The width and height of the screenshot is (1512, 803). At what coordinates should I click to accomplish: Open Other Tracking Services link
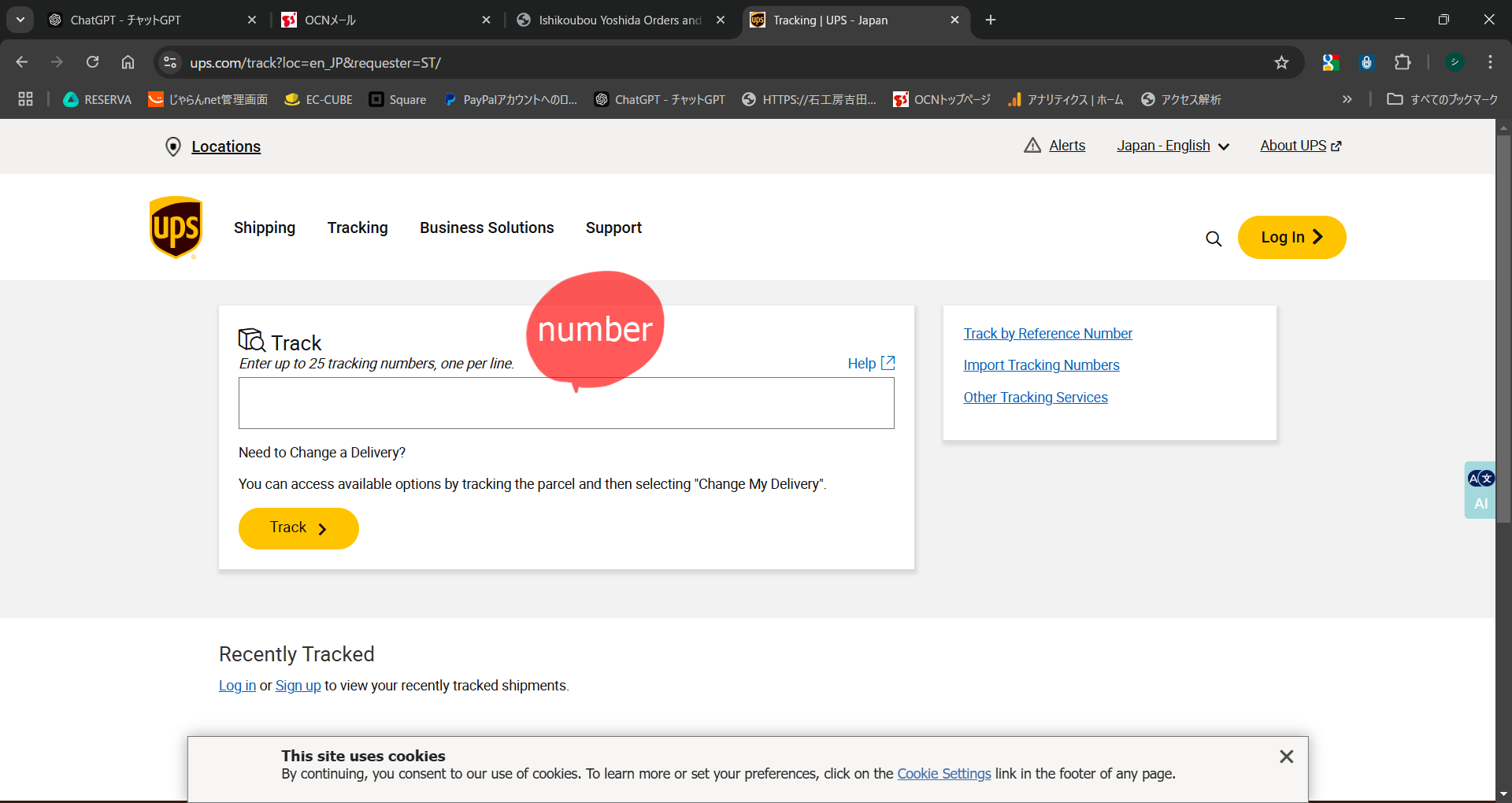(x=1036, y=398)
